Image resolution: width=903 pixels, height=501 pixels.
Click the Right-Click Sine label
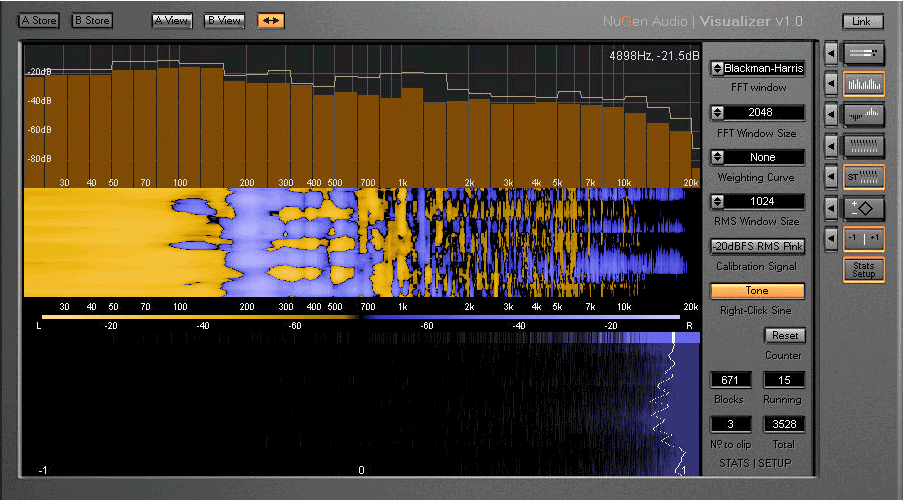(x=756, y=310)
